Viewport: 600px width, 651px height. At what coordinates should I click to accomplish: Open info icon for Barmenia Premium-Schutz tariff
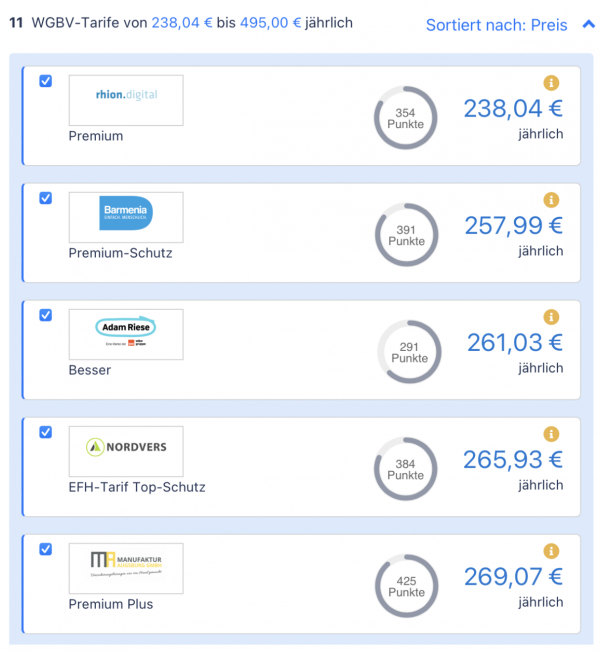click(x=551, y=200)
